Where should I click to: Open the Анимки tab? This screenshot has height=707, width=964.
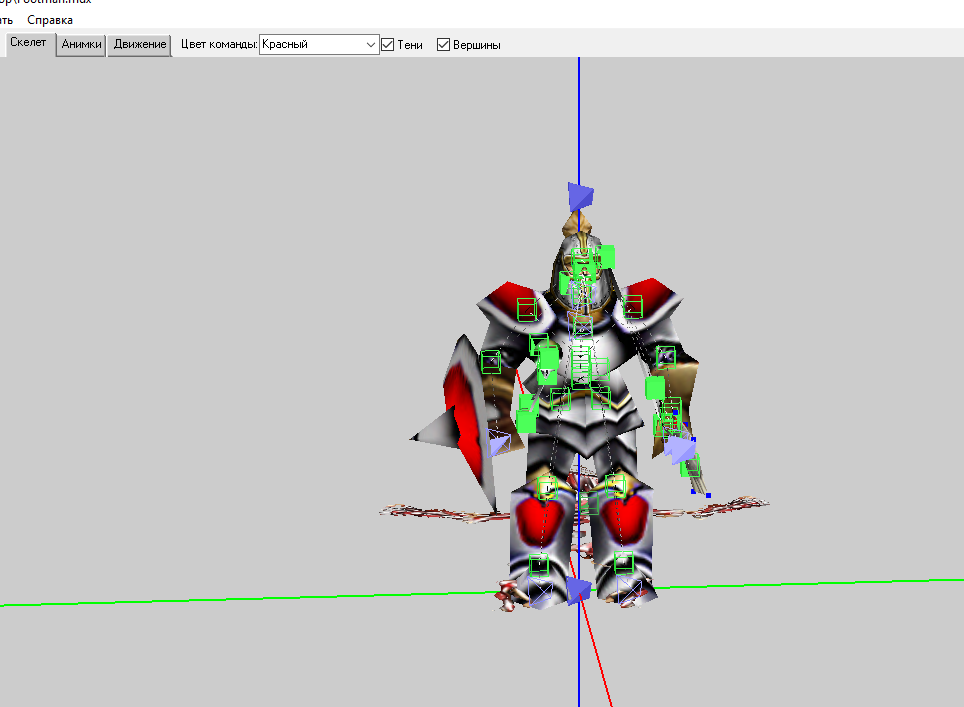pos(81,45)
